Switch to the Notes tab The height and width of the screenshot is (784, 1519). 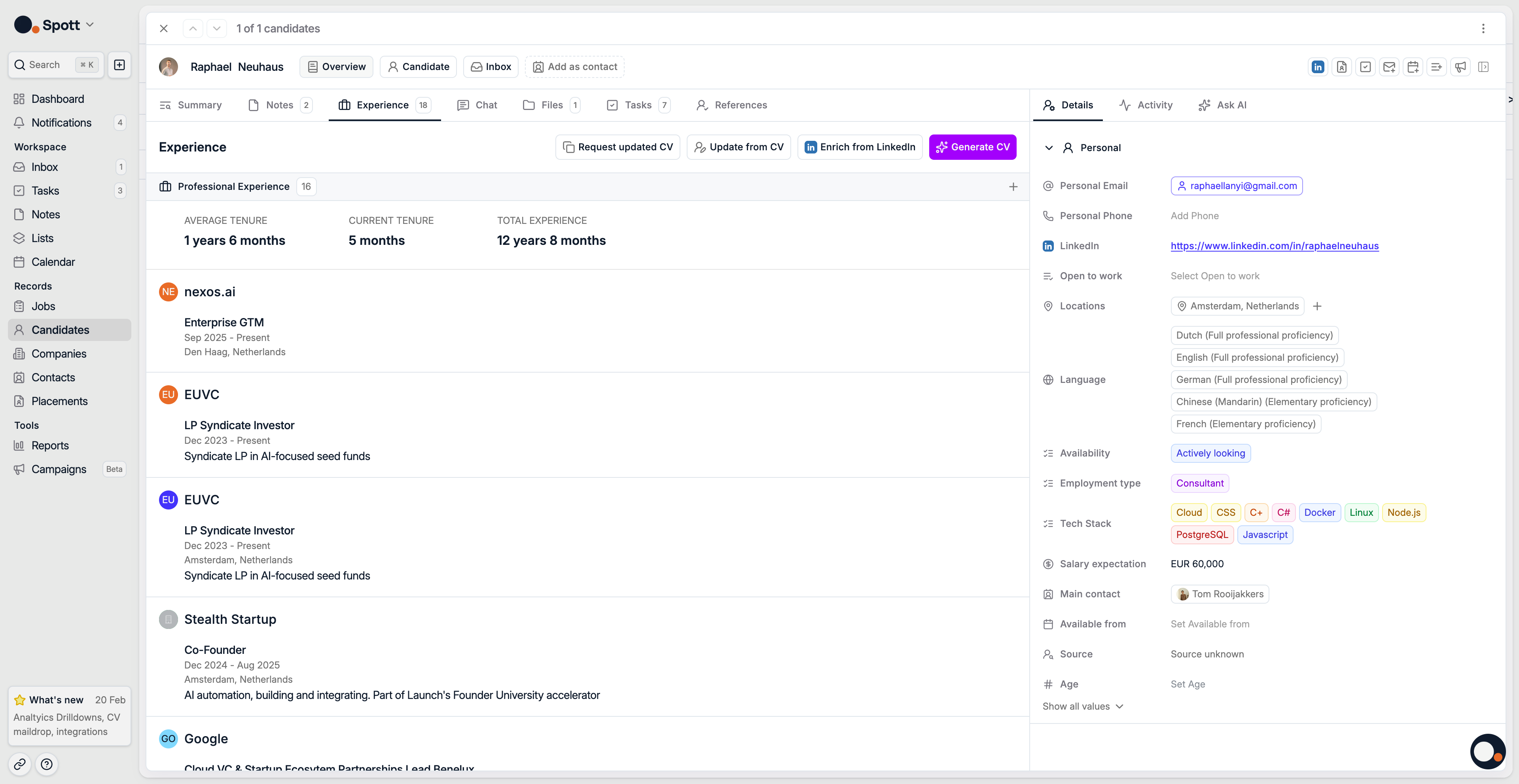[x=280, y=105]
